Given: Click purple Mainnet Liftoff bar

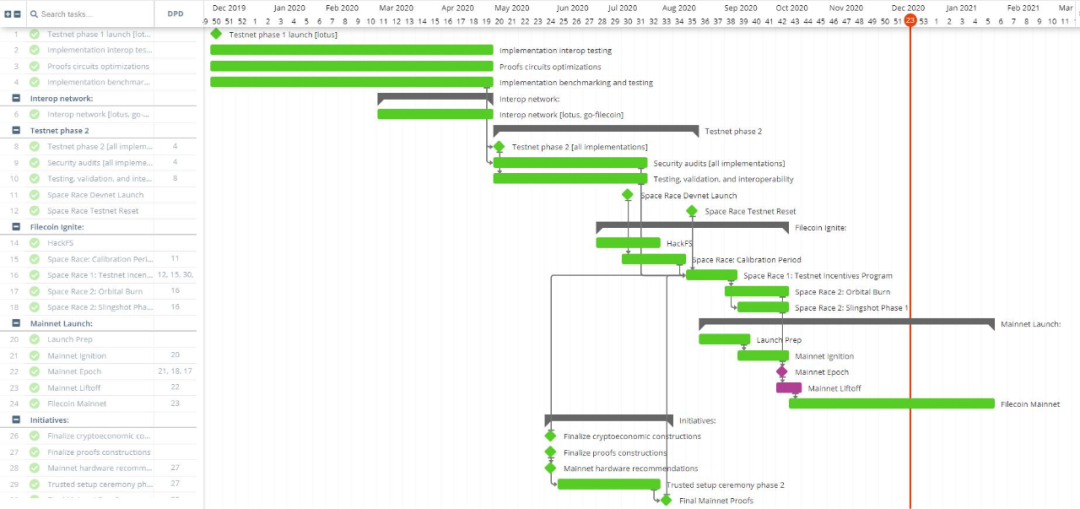Looking at the screenshot, I should coord(789,388).
